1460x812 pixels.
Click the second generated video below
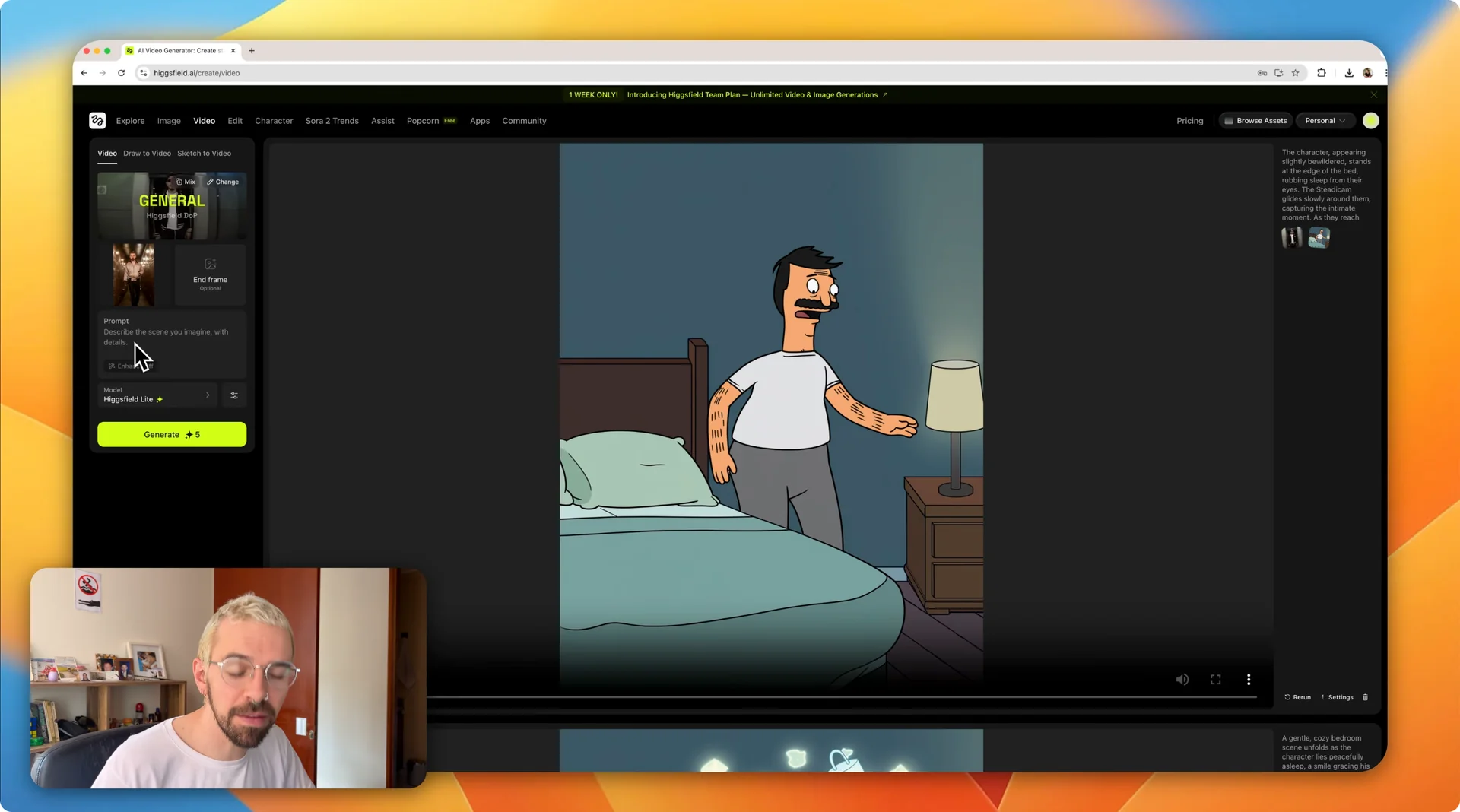771,750
